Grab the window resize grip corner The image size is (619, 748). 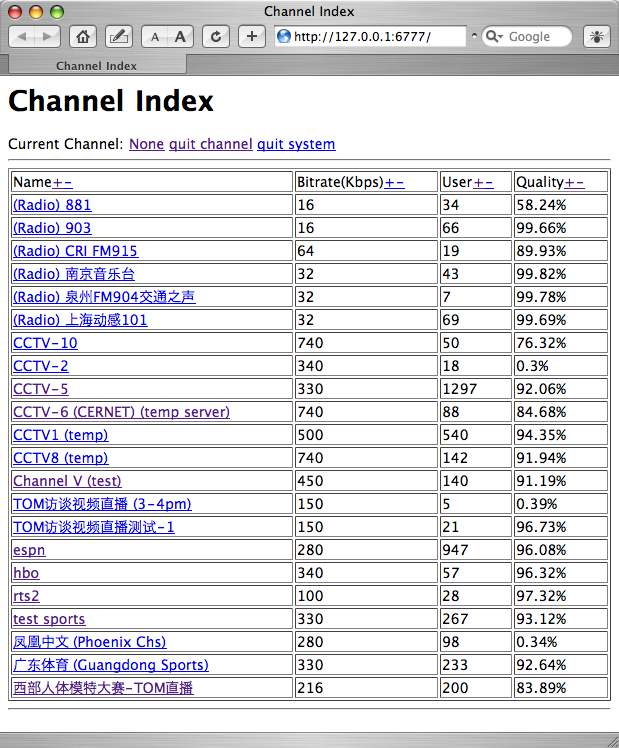[612, 741]
